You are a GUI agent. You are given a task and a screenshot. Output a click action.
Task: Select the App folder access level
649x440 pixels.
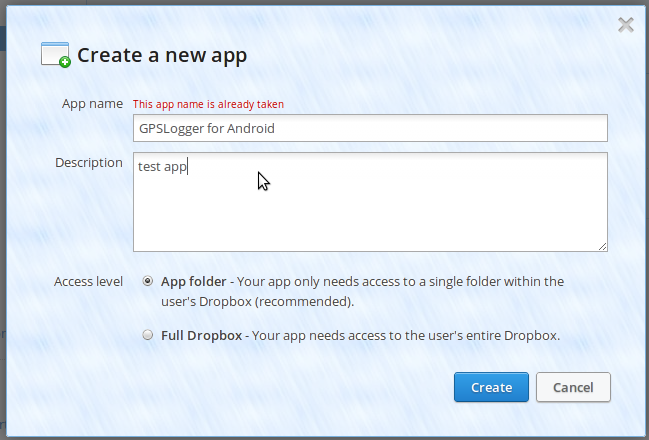pyautogui.click(x=148, y=281)
